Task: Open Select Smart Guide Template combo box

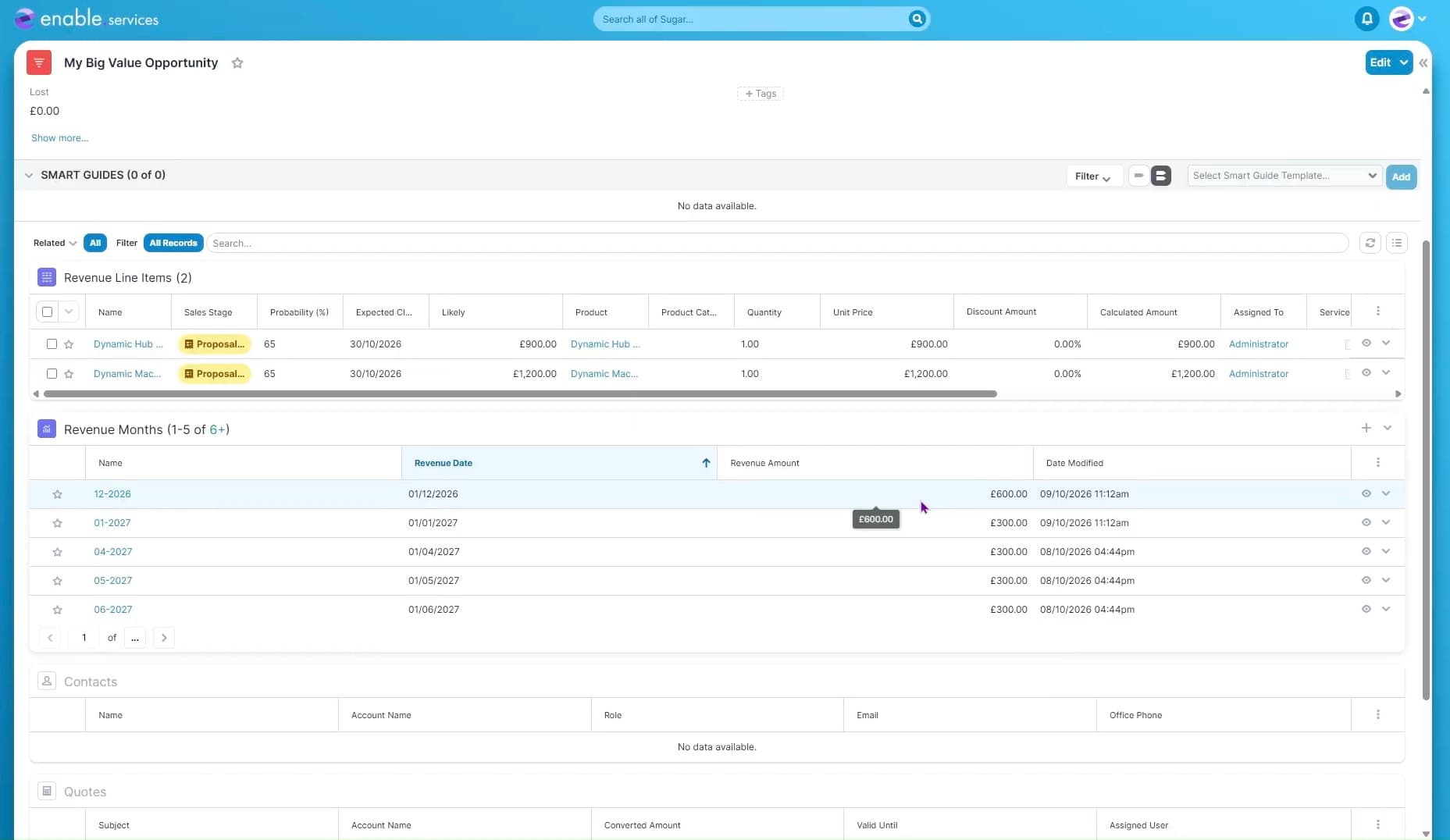Action: (1284, 176)
